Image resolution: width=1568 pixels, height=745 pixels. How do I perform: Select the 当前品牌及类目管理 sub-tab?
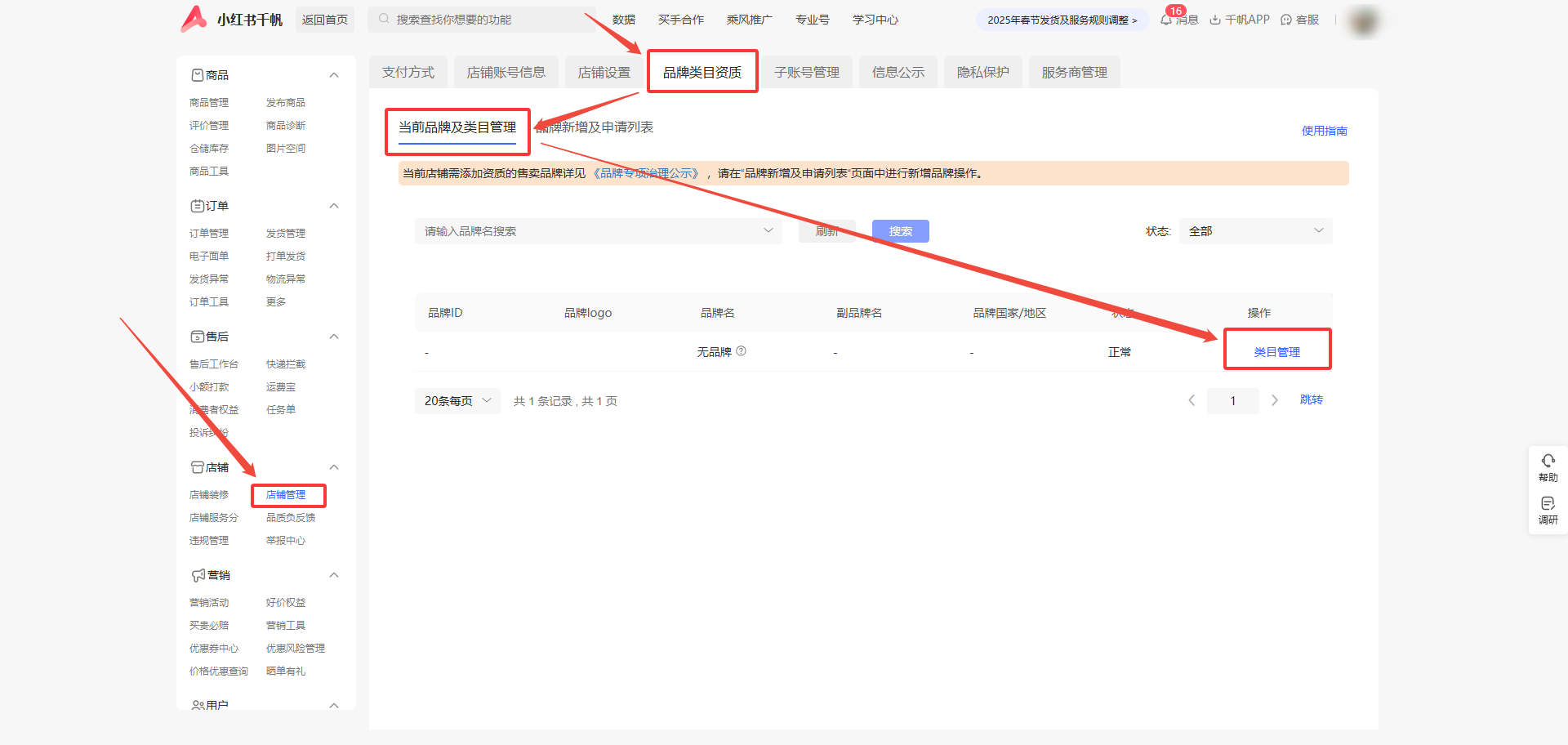click(457, 127)
